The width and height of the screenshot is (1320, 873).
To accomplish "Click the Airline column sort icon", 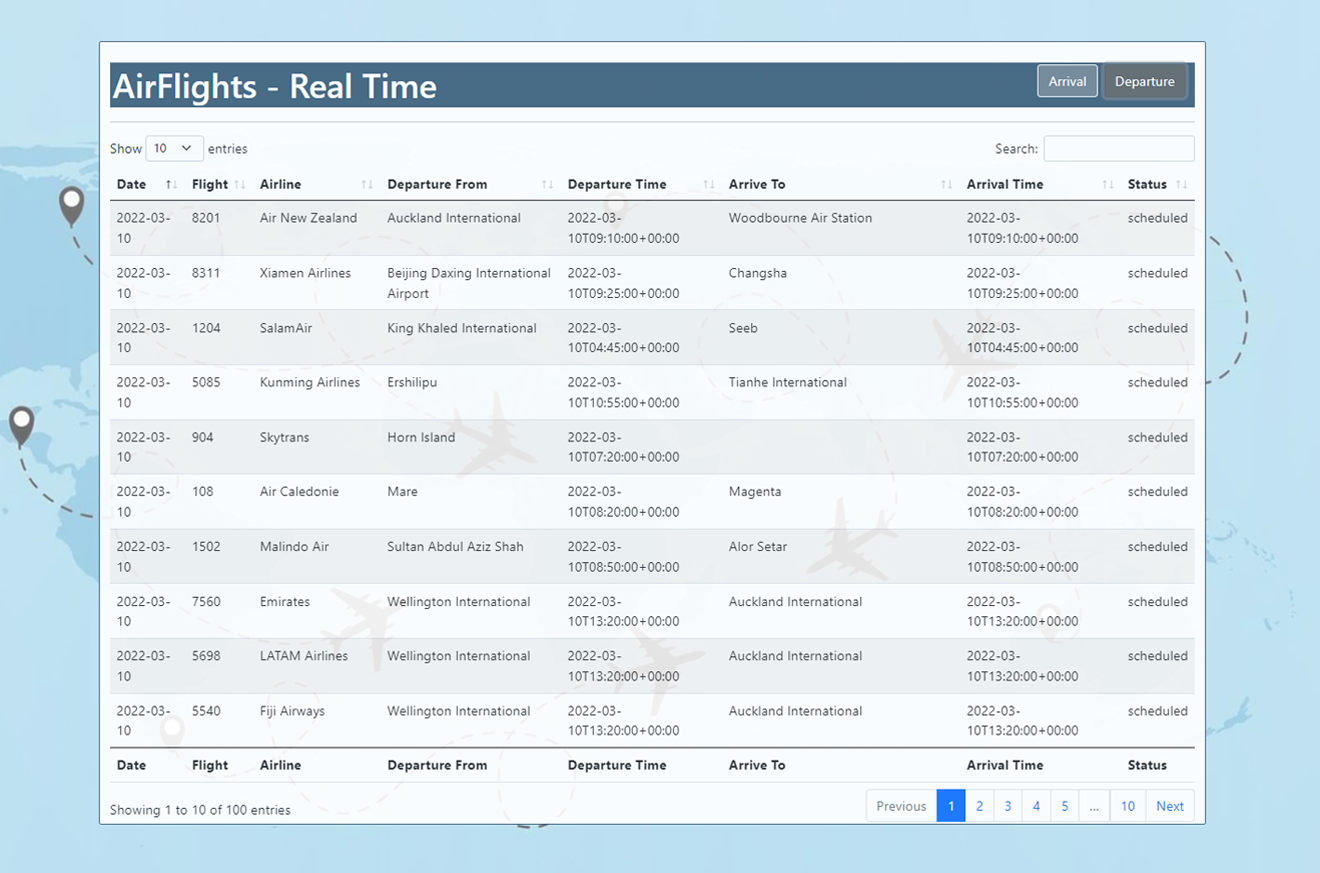I will [x=367, y=185].
